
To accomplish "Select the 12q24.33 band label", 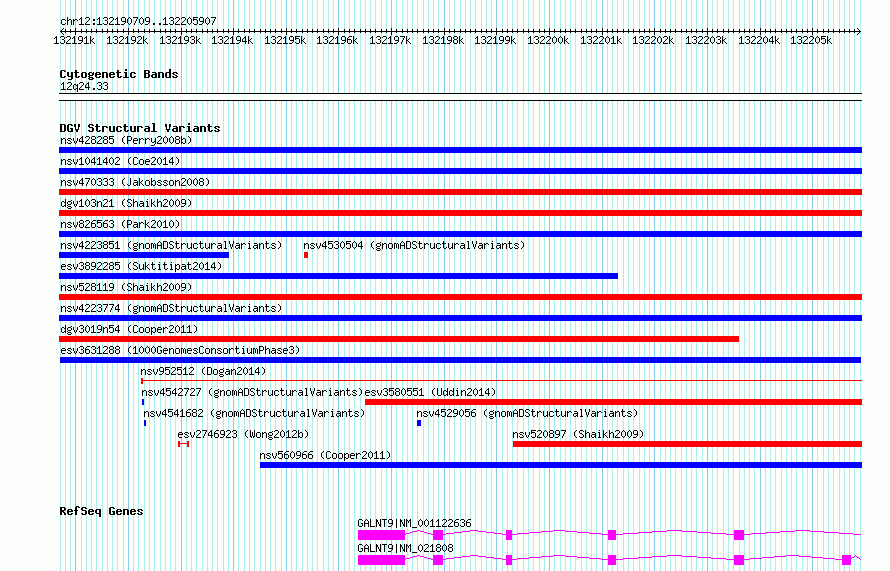I will click(x=84, y=86).
